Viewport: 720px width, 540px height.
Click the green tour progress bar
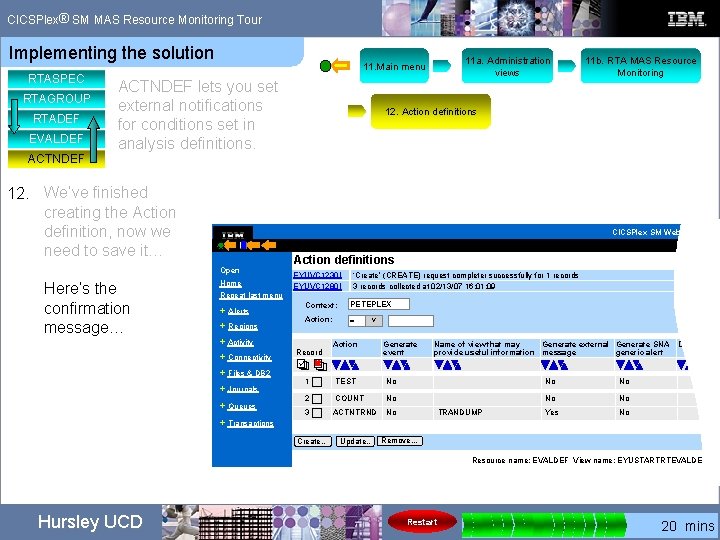tap(544, 524)
